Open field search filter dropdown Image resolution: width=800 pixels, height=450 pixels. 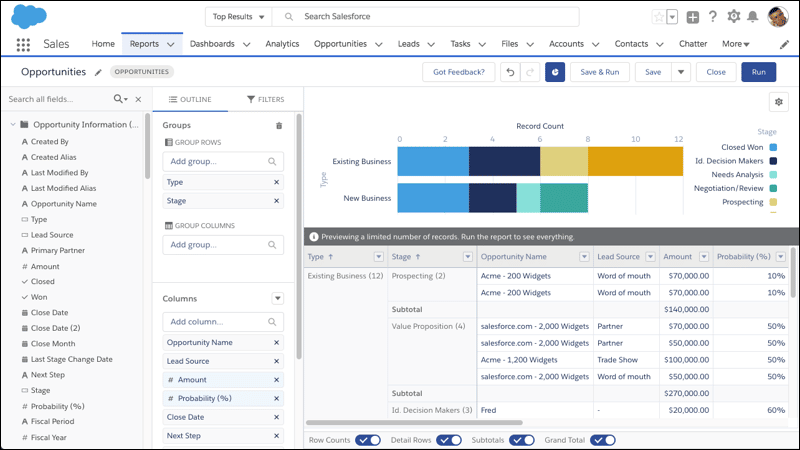pos(121,99)
